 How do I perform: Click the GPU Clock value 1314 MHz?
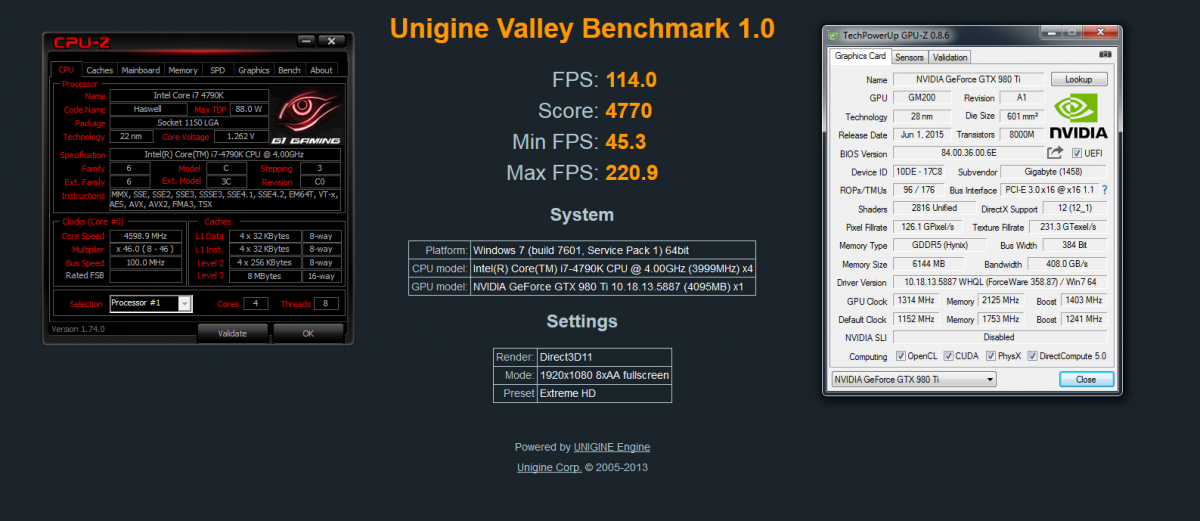point(917,300)
